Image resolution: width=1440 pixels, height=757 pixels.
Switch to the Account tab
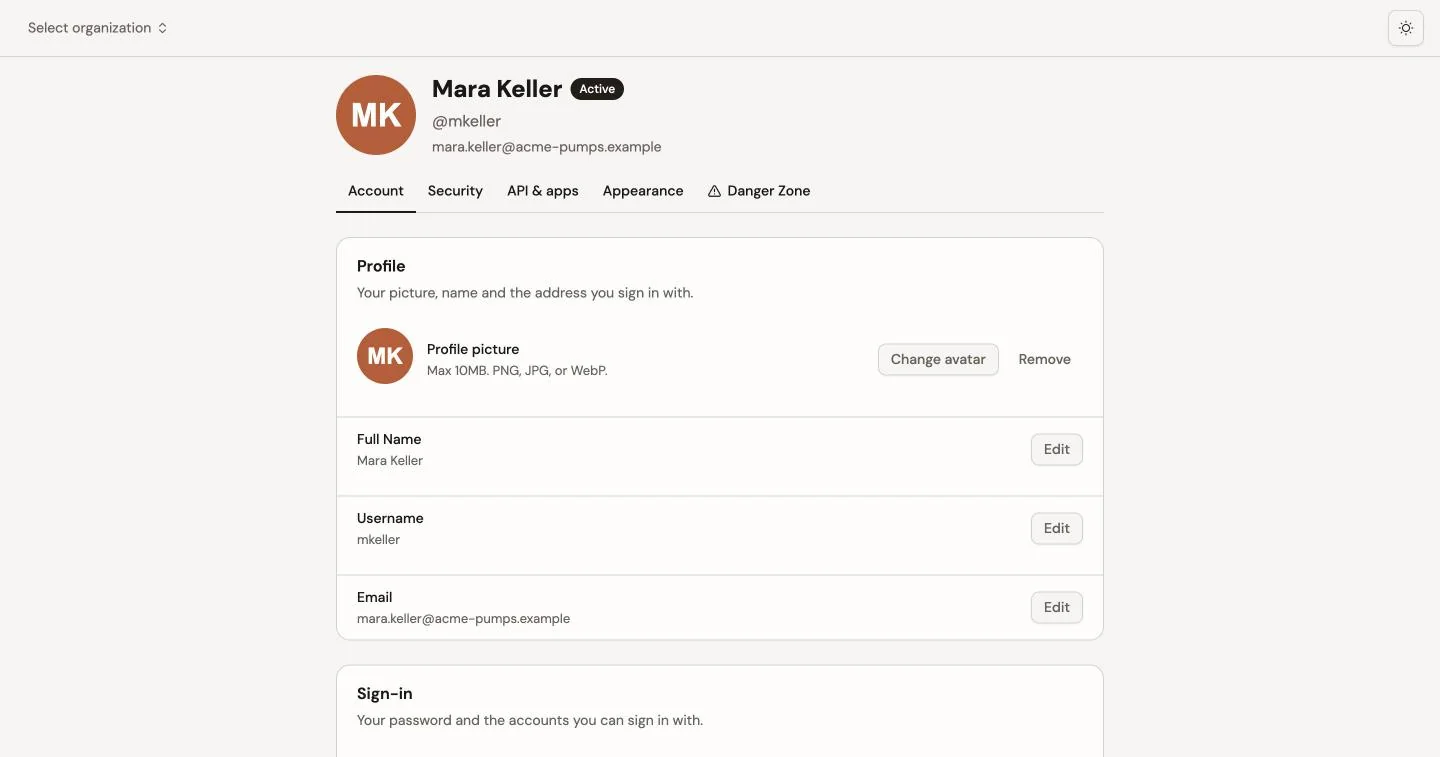[x=376, y=191]
